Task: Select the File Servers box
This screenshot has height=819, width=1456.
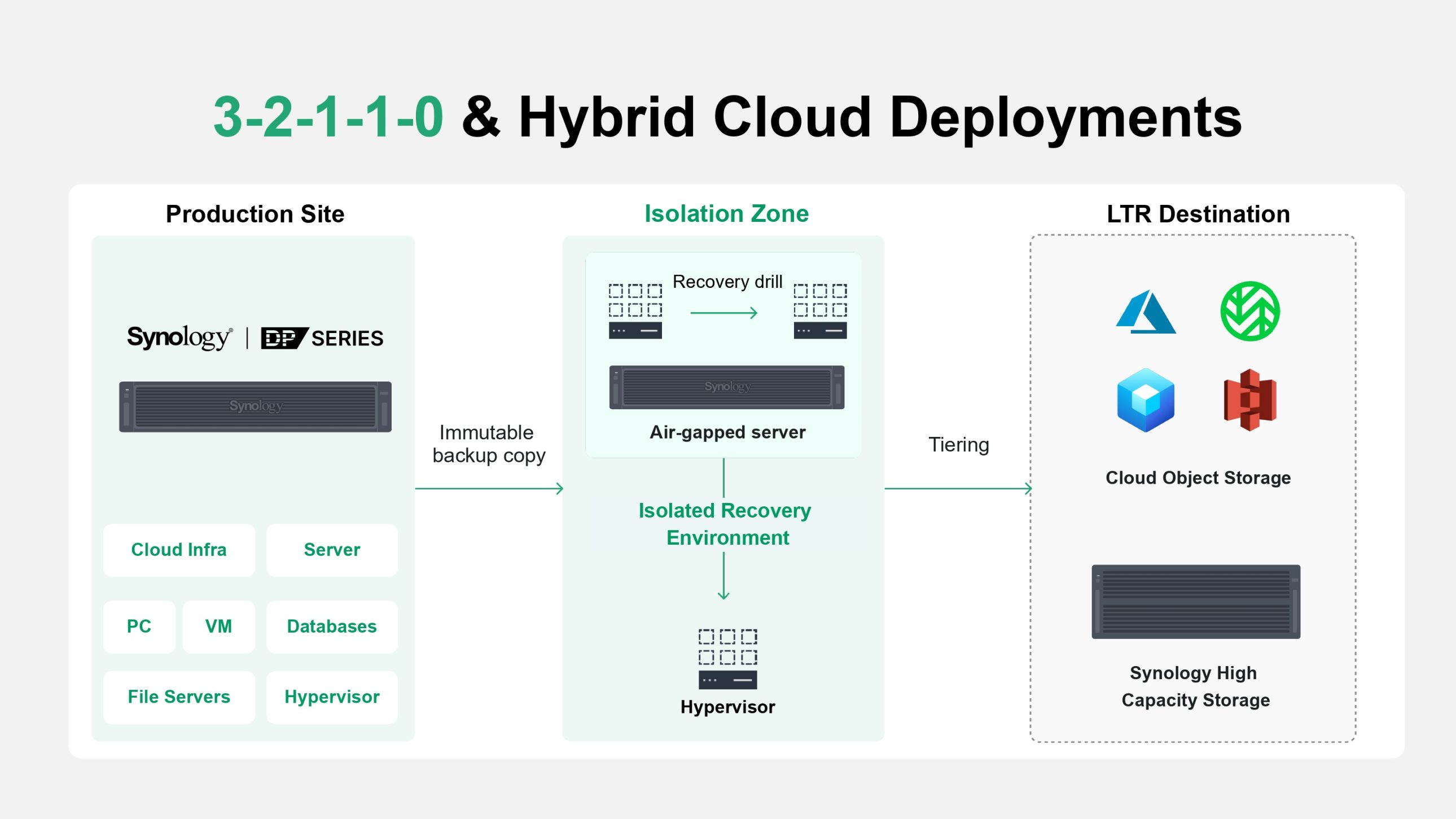Action: coord(178,698)
